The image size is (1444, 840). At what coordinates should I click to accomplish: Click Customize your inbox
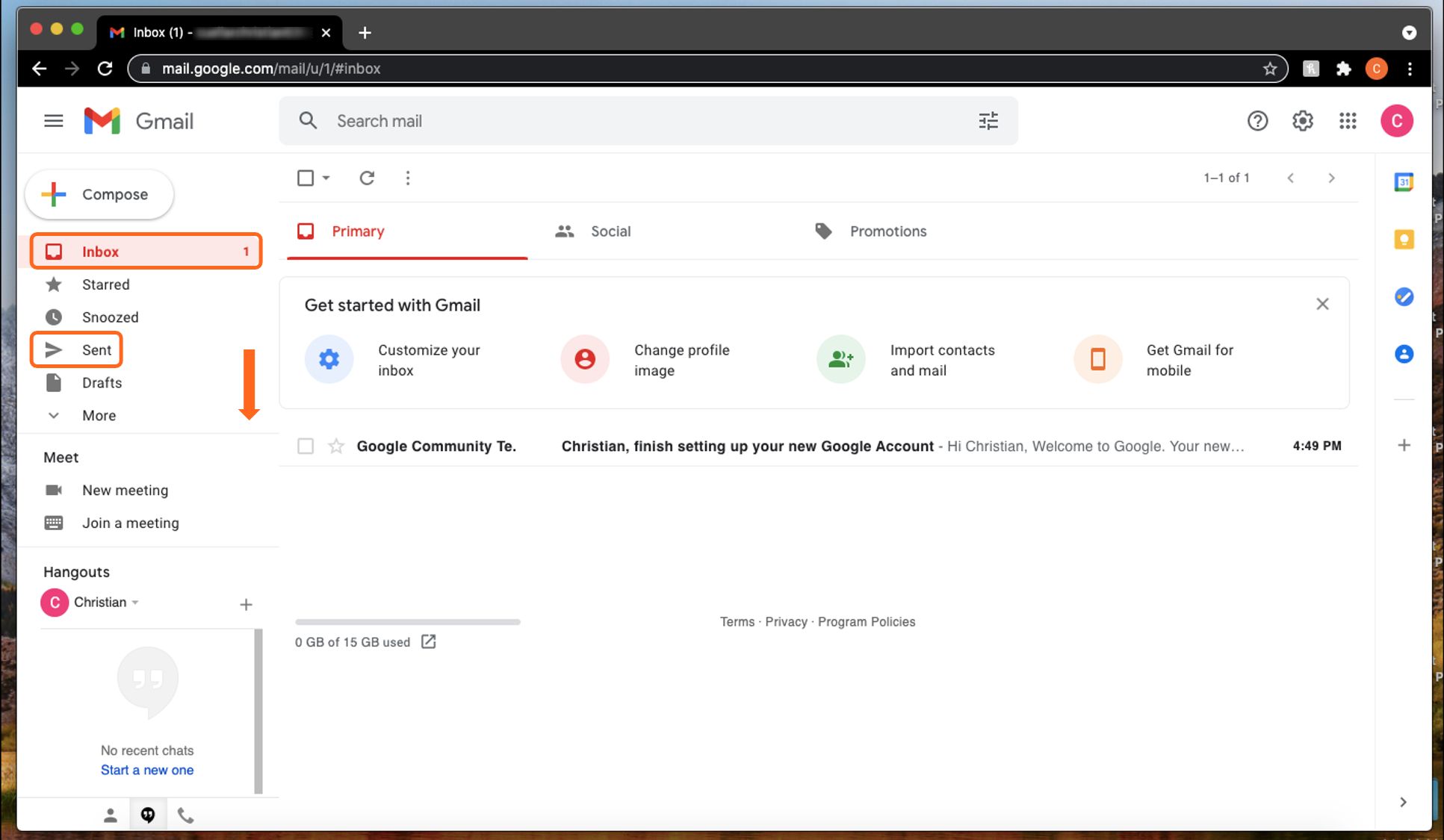[392, 360]
